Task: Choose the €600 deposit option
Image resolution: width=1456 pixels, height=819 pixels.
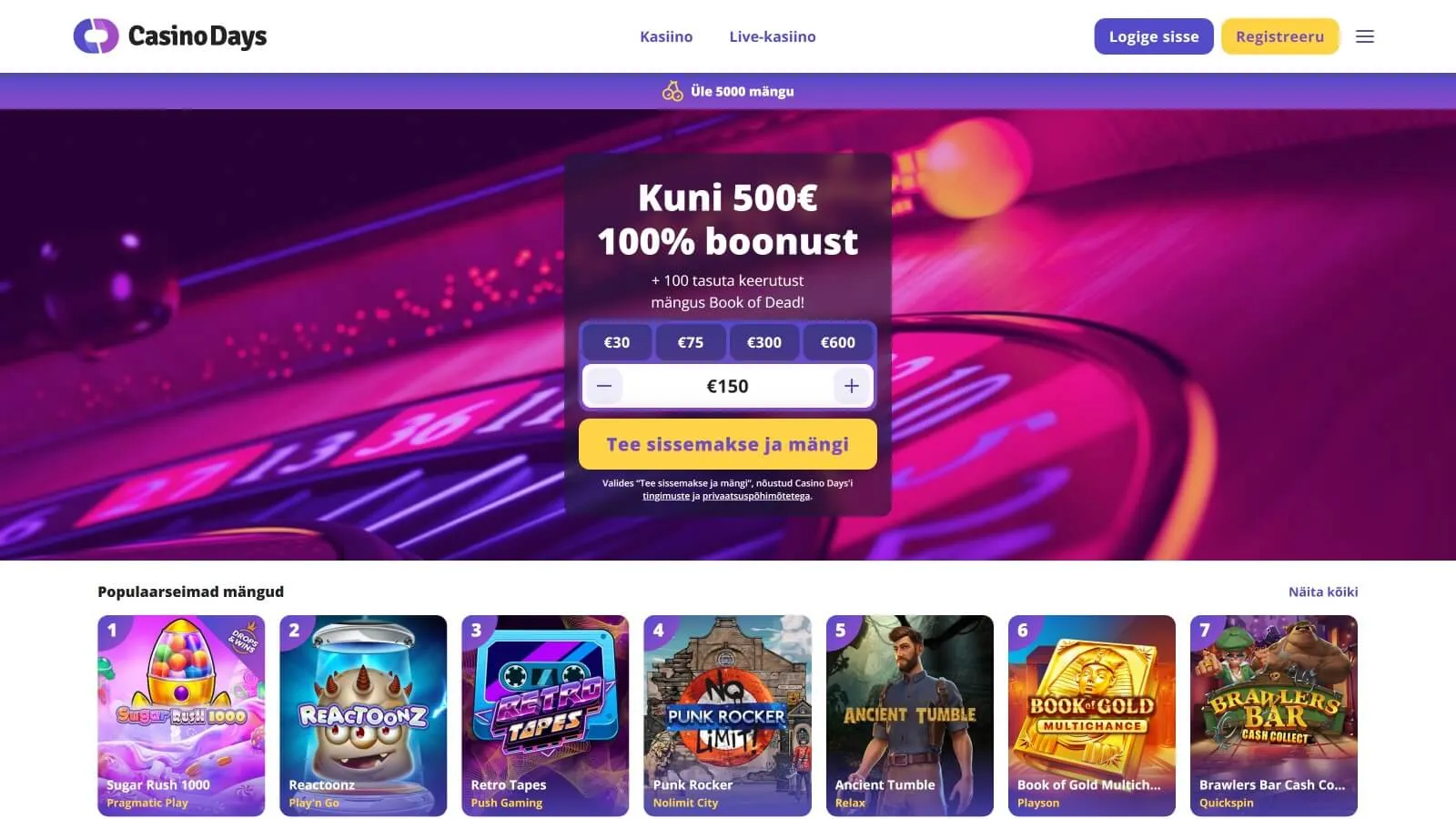Action: [838, 342]
